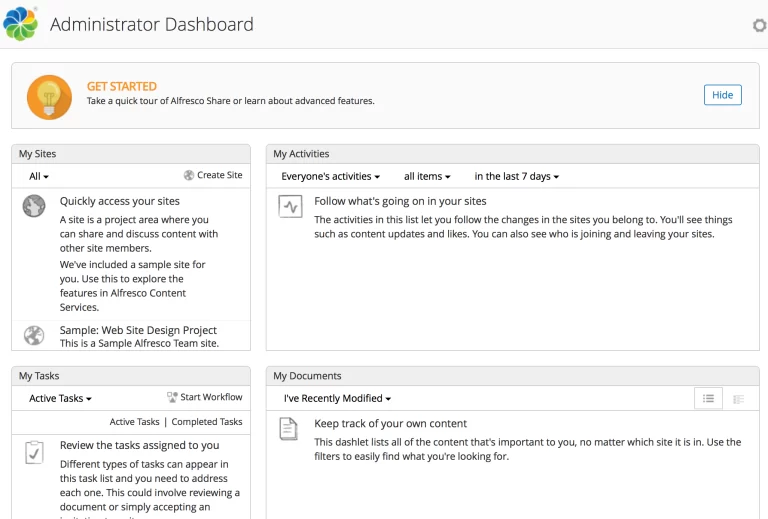This screenshot has height=519, width=768.
Task: Expand the I've Recently Modified dropdown
Action: tap(337, 399)
